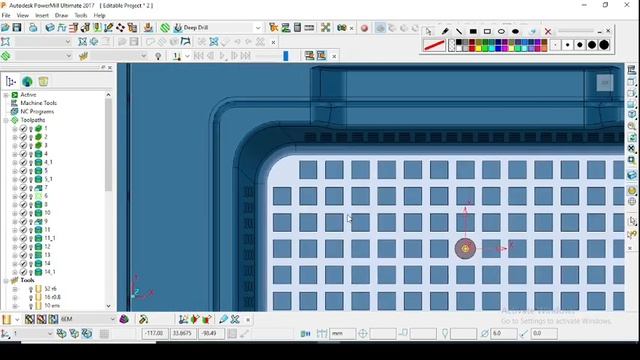Toggle the checkmark of toolpath 14_1
This screenshot has height=360, width=640.
pyautogui.click(x=23, y=272)
